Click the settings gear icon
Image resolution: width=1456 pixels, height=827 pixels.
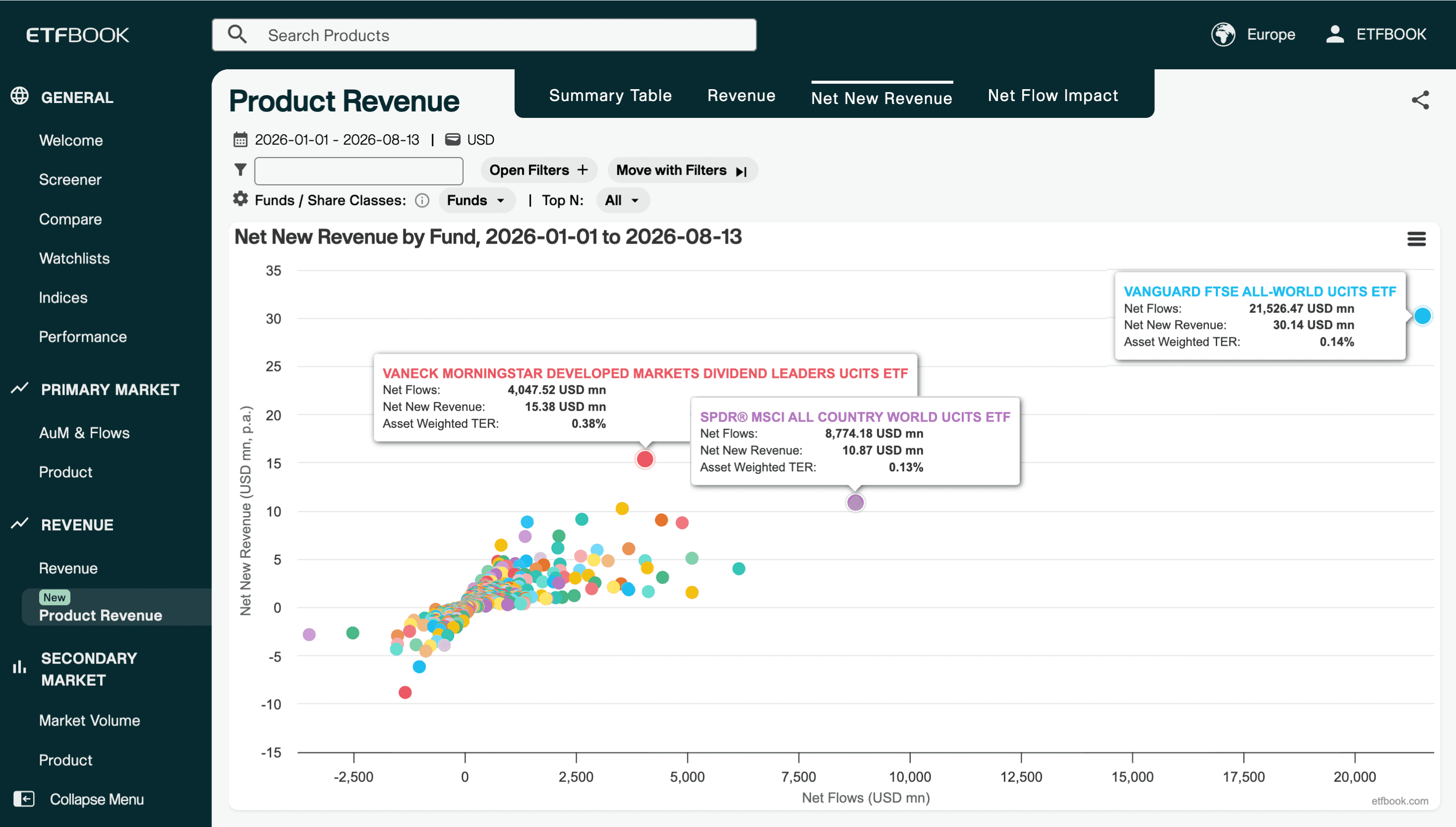(240, 200)
